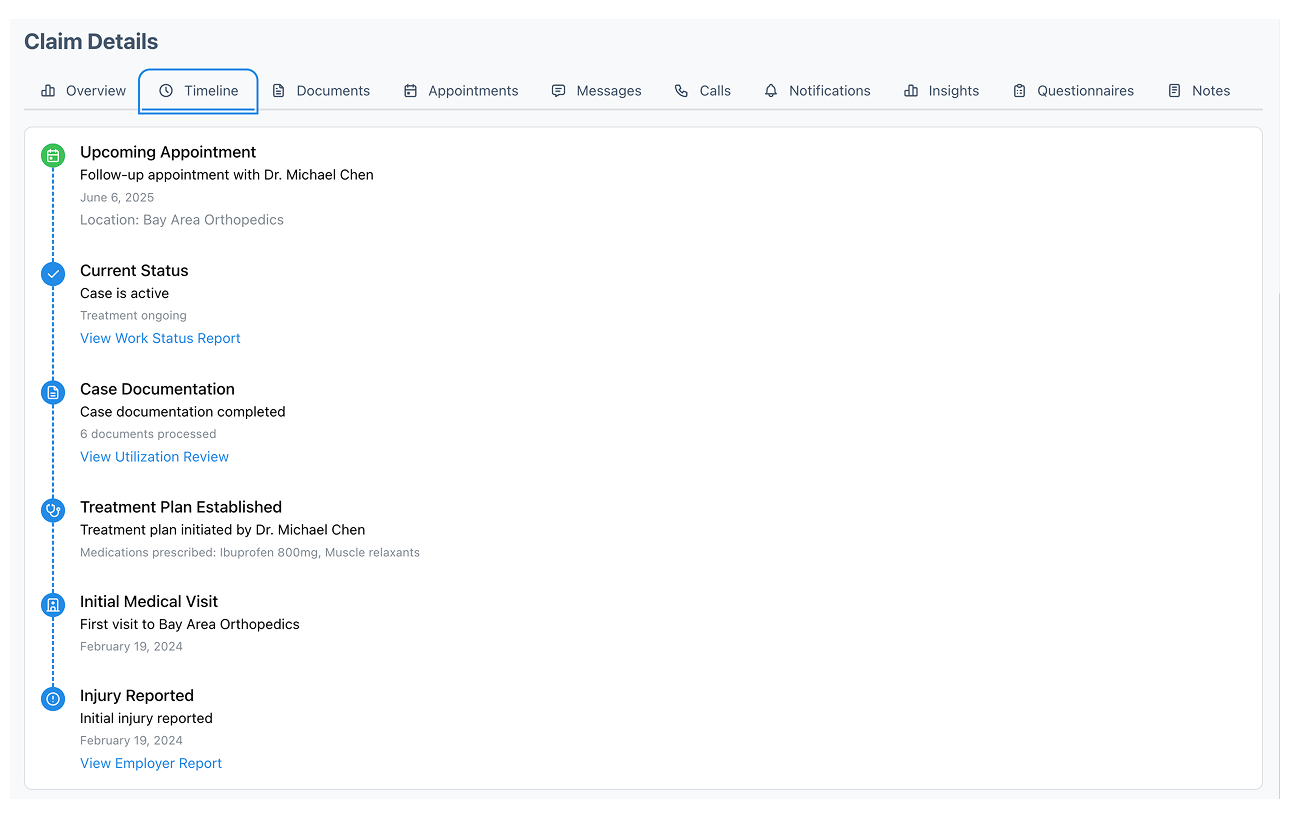Switch to the Overview tab
This screenshot has width=1290, height=818.
(x=83, y=90)
